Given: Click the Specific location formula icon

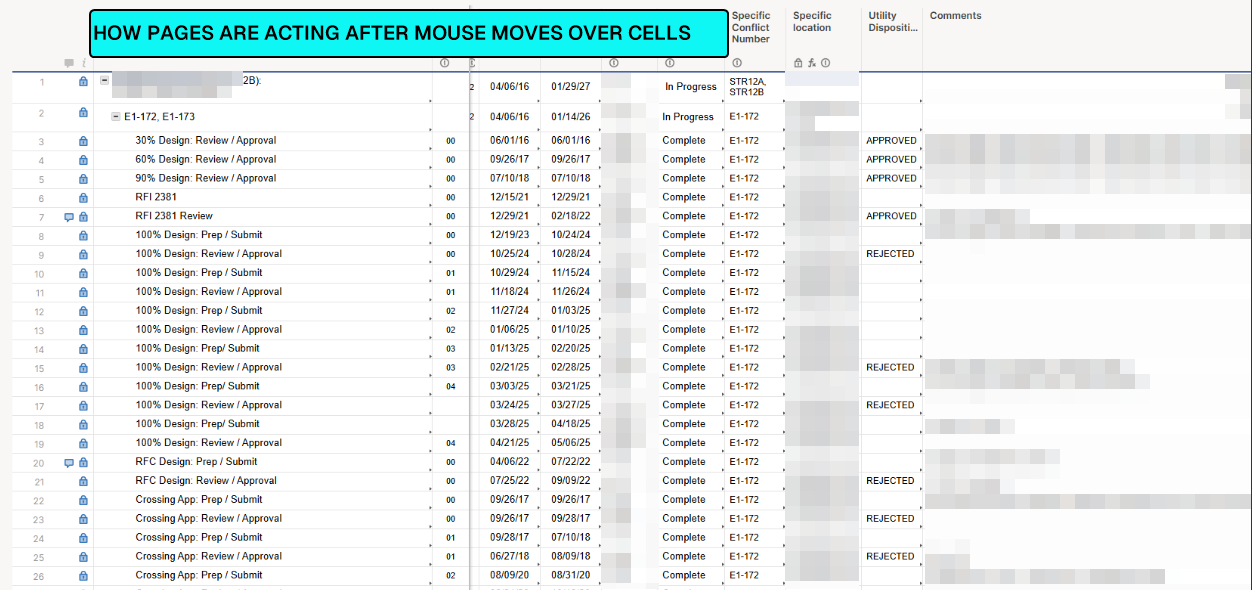Looking at the screenshot, I should (x=812, y=63).
